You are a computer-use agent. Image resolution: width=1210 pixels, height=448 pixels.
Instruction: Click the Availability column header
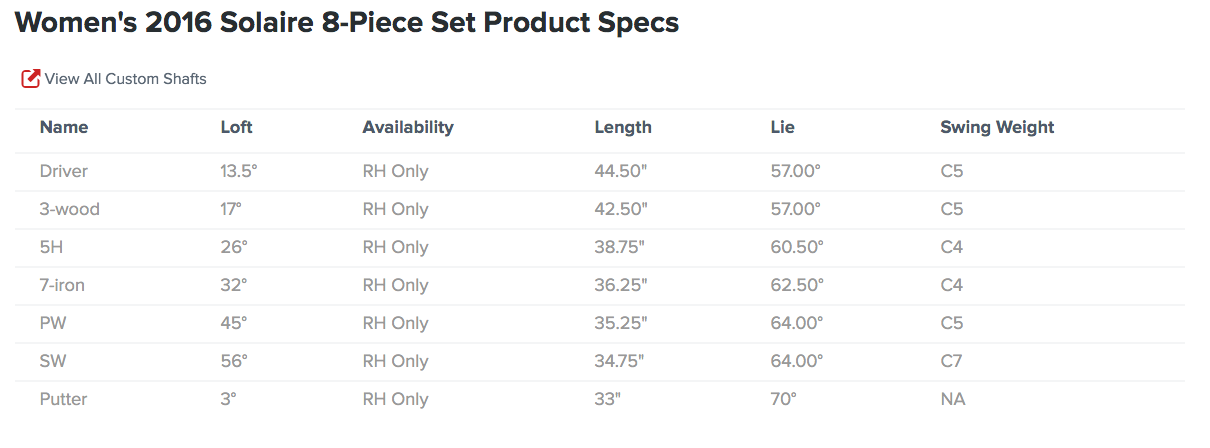tap(408, 127)
